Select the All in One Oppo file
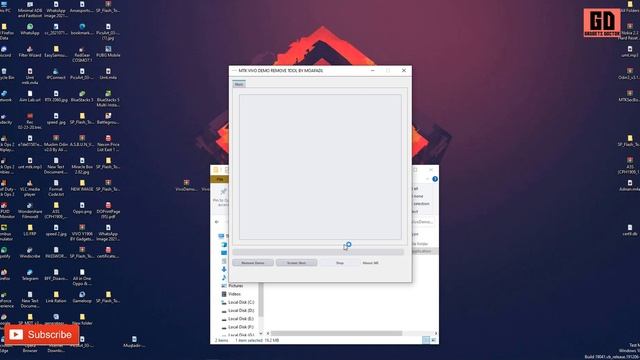 pyautogui.click(x=82, y=278)
